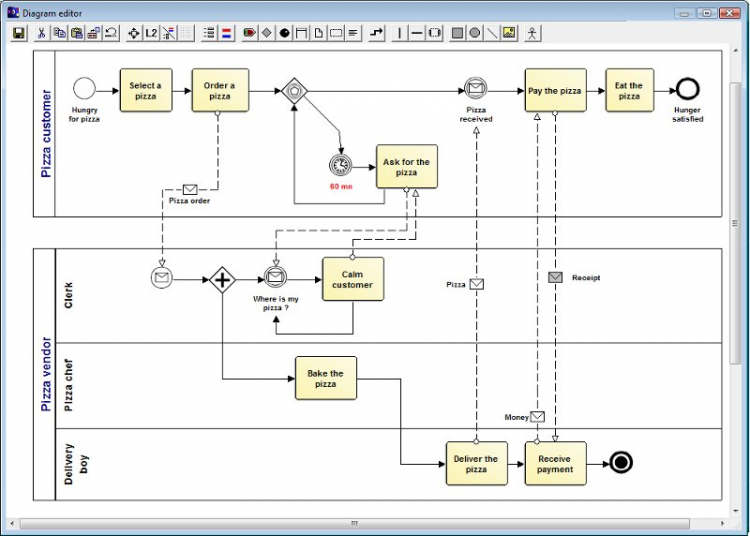Click the 'Hunger satisfied' end event circle

pos(688,89)
